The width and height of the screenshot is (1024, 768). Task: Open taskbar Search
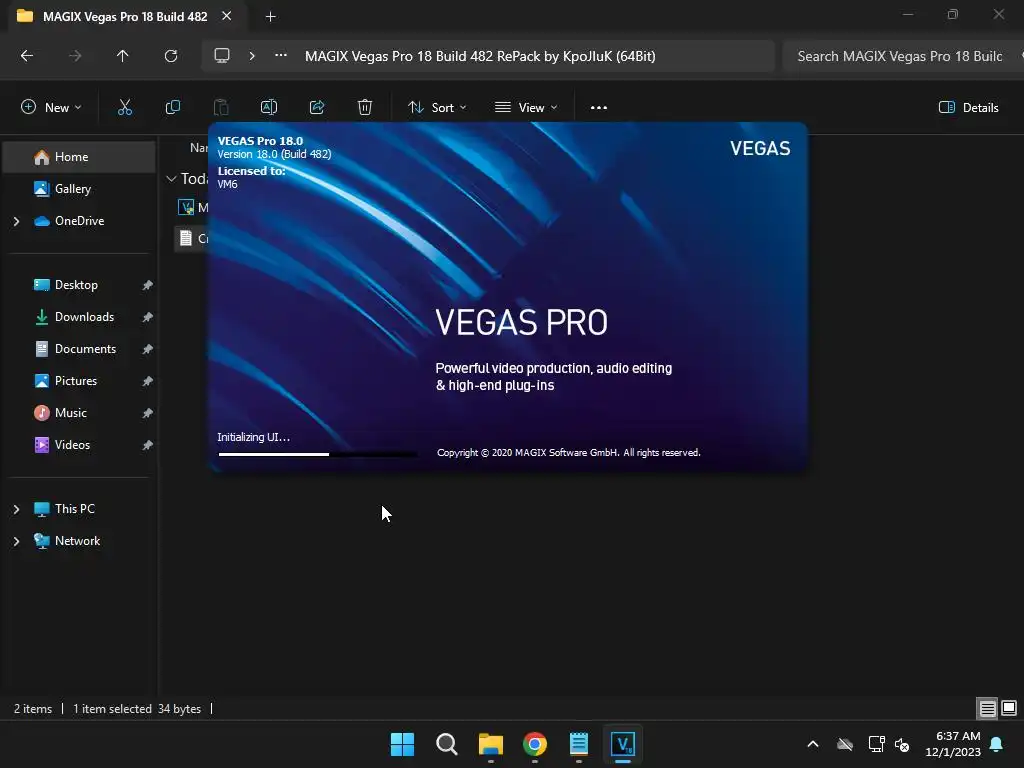pos(447,744)
